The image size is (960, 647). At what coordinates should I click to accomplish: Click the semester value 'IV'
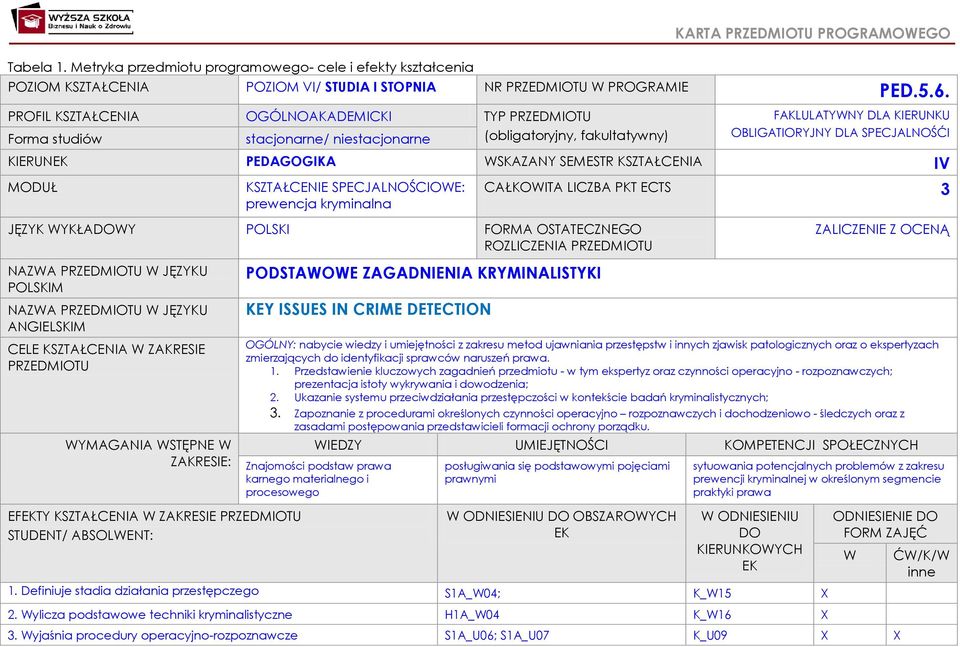coord(941,163)
